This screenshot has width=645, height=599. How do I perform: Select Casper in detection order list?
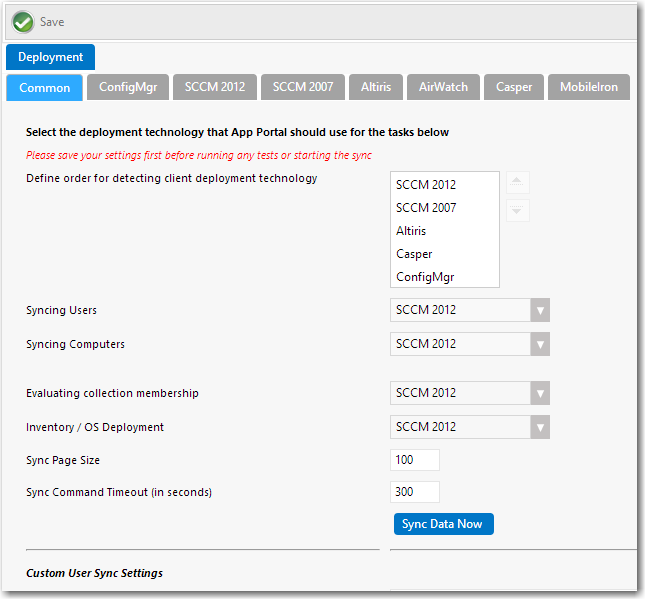tap(444, 254)
